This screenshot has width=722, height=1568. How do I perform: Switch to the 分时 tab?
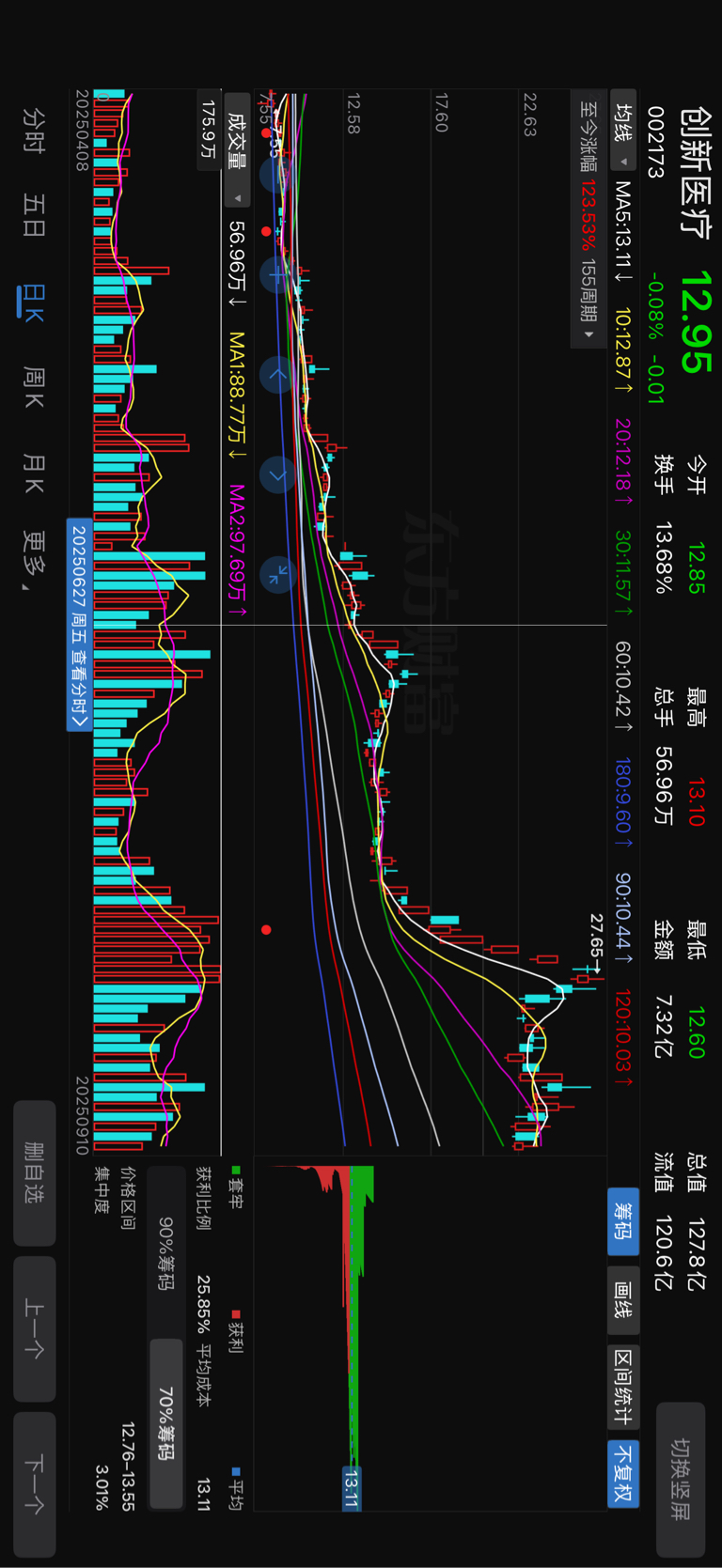(34, 131)
